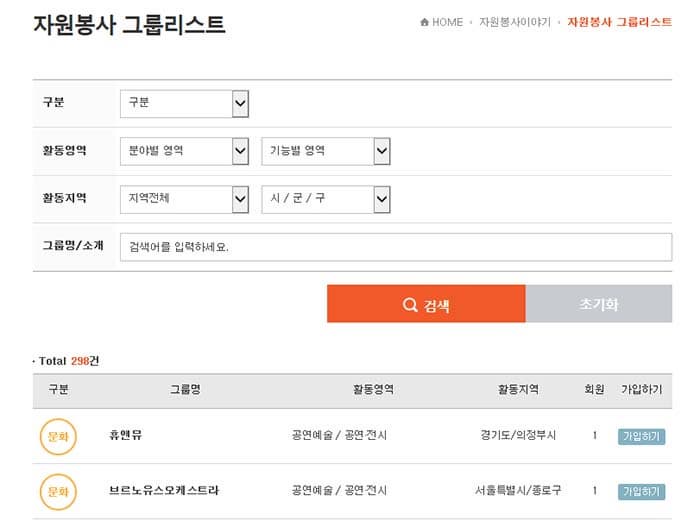Viewport: 700px width, 527px height.
Task: Open the 시 / 군 / 구 dropdown
Action: [x=326, y=199]
